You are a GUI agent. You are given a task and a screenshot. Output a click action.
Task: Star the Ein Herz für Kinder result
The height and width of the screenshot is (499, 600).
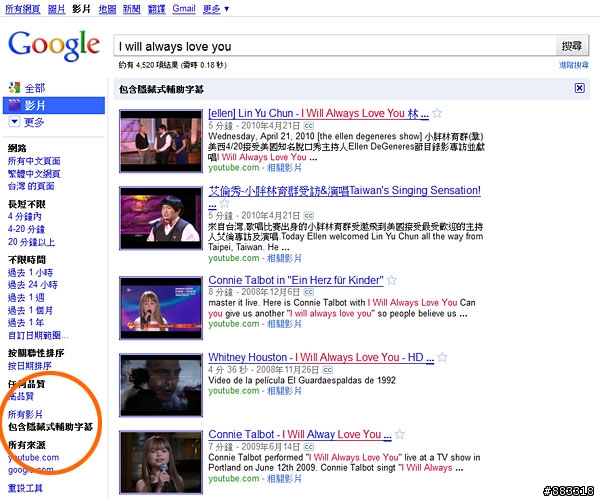point(391,280)
